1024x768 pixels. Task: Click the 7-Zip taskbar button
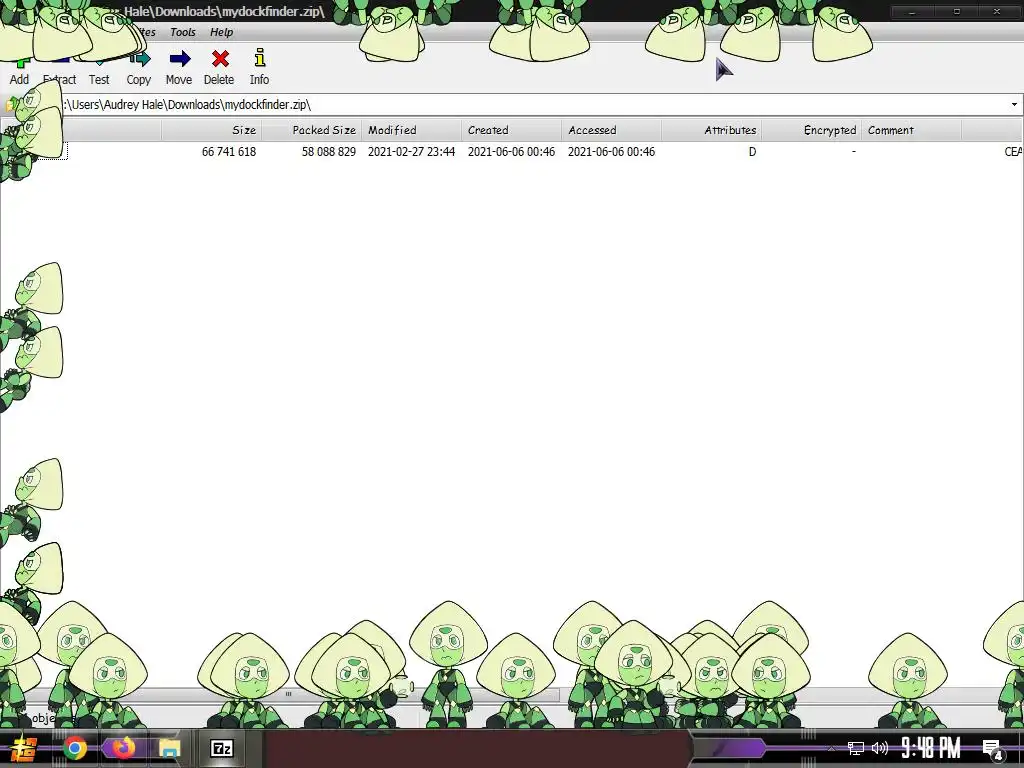tap(221, 748)
